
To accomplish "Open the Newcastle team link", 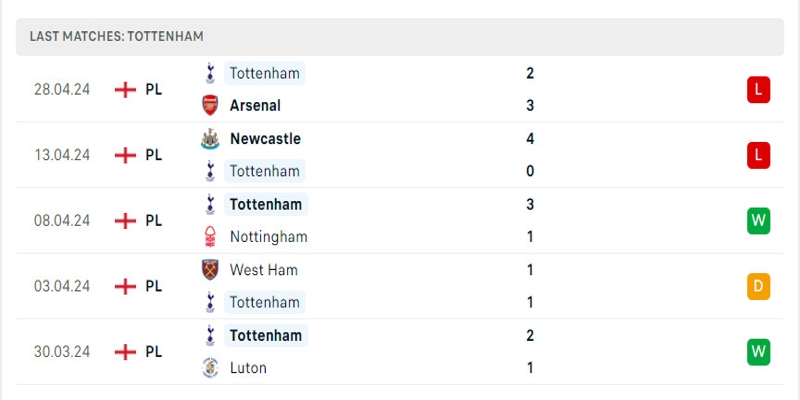I will coord(265,139).
